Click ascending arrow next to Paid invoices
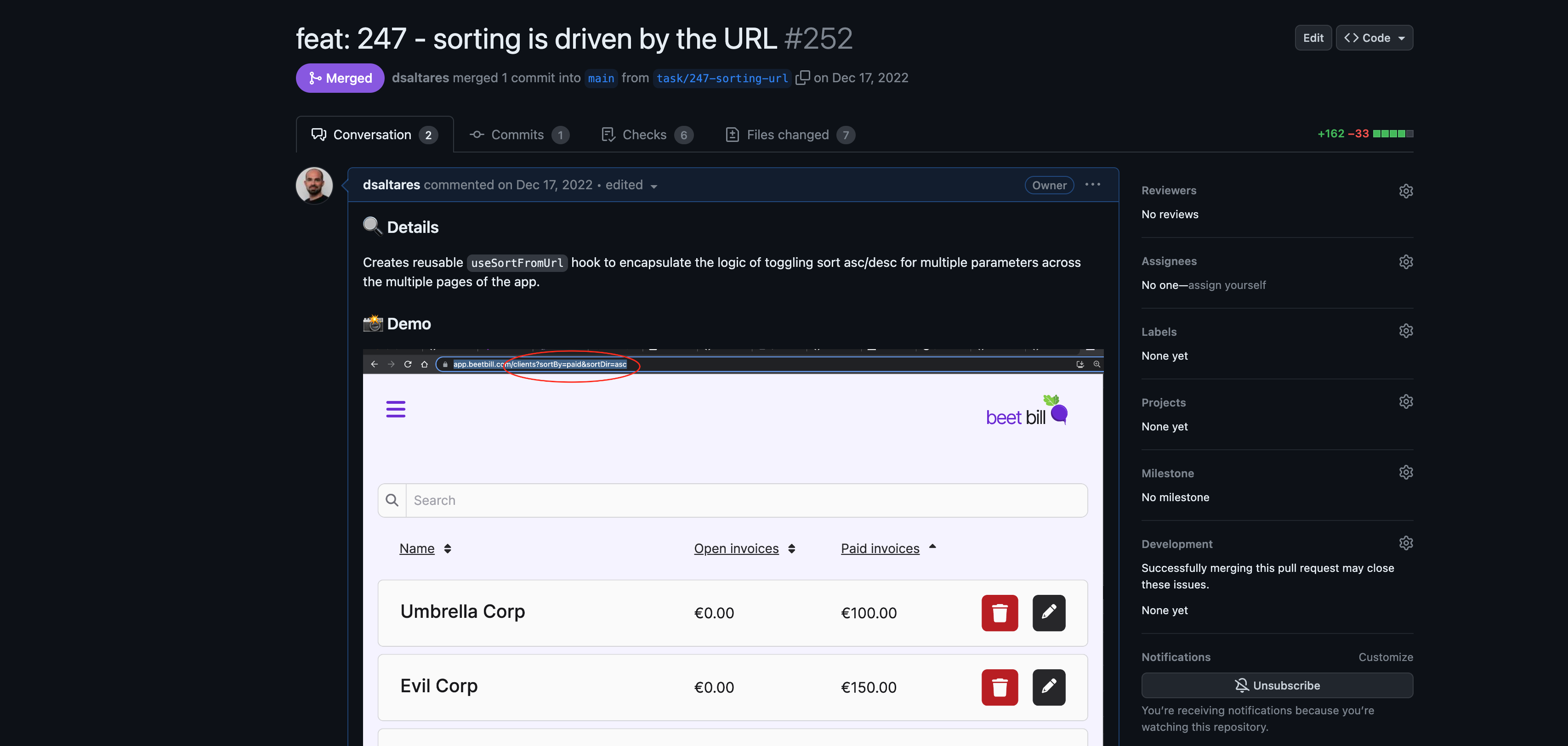Viewport: 1568px width, 746px height. 932,547
